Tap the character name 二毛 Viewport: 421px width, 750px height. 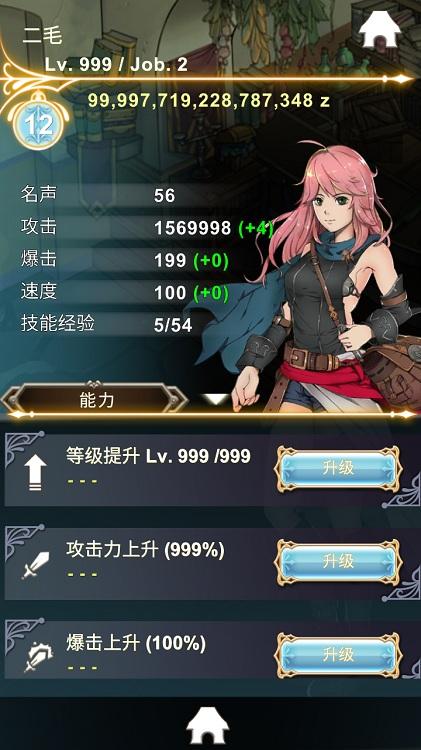click(x=42, y=36)
